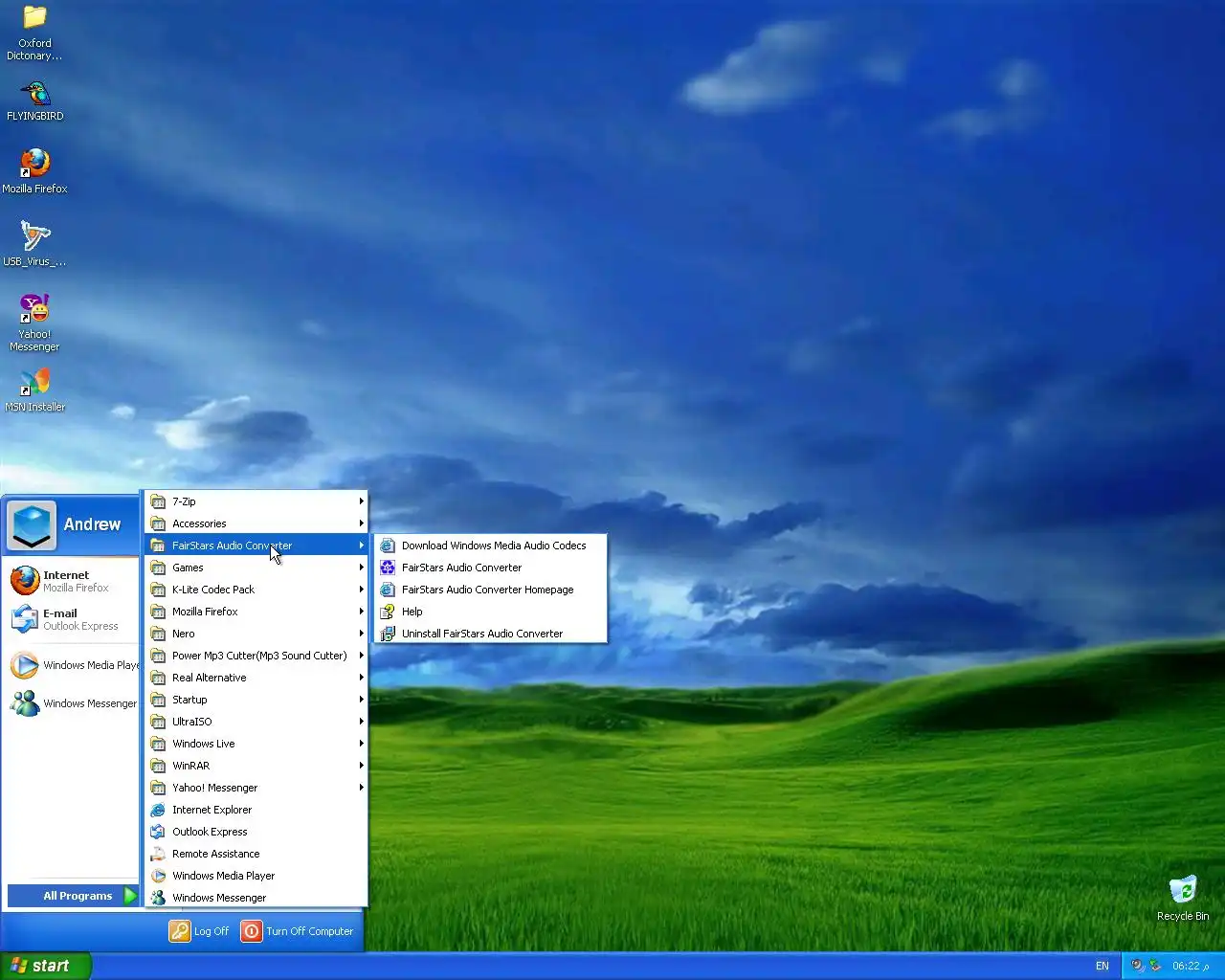
Task: Click the red Turn Off Computer icon
Action: (251, 931)
